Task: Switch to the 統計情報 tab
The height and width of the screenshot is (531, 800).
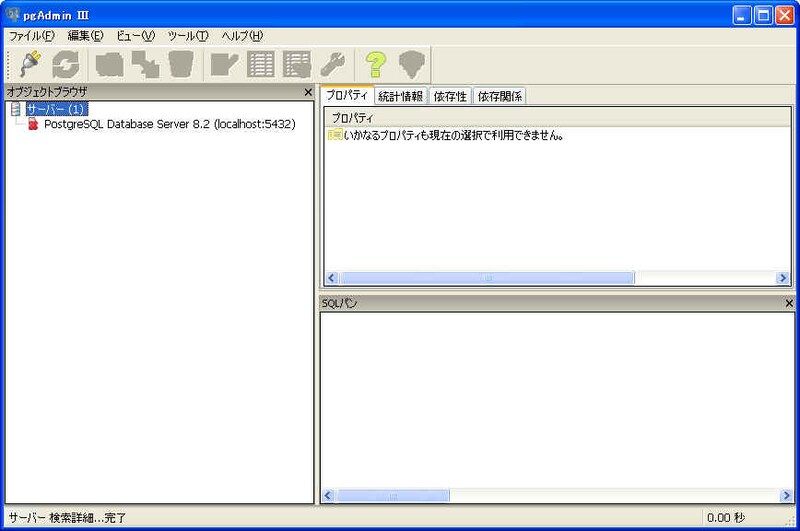Action: (401, 96)
